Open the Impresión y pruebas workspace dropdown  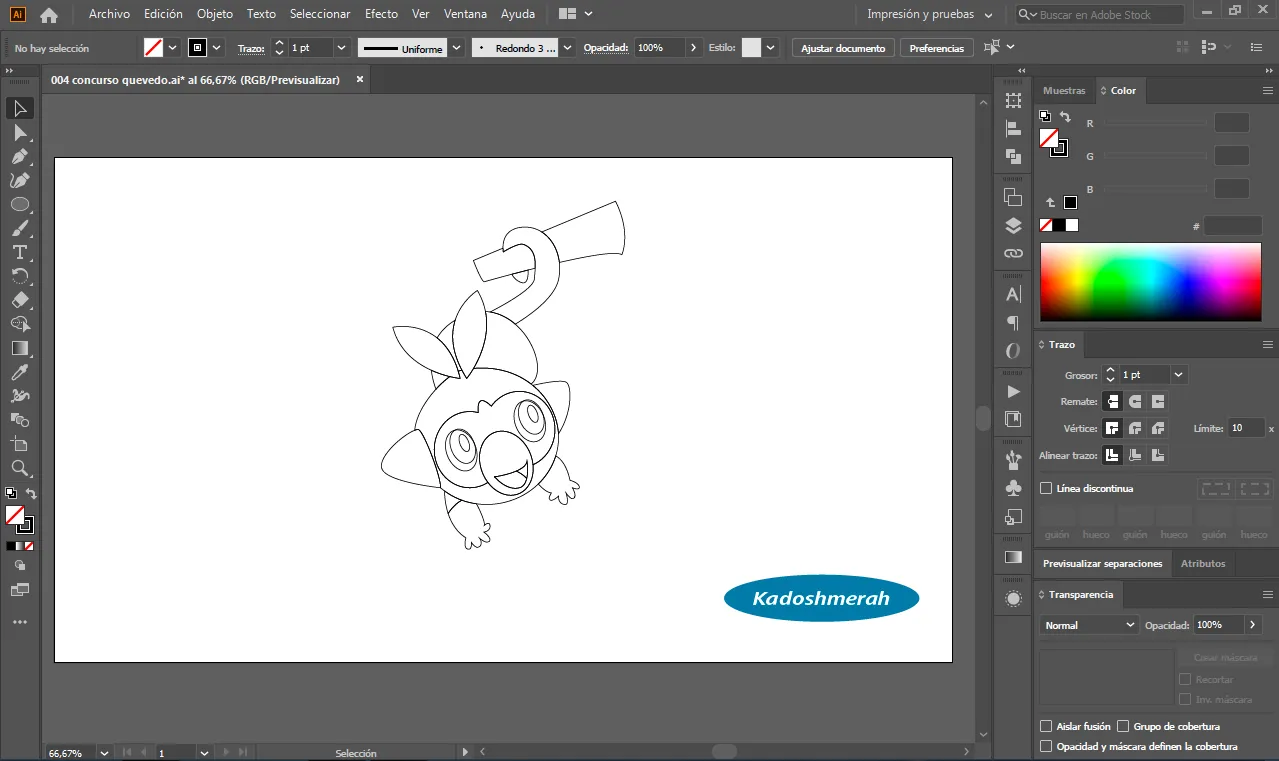tap(930, 15)
